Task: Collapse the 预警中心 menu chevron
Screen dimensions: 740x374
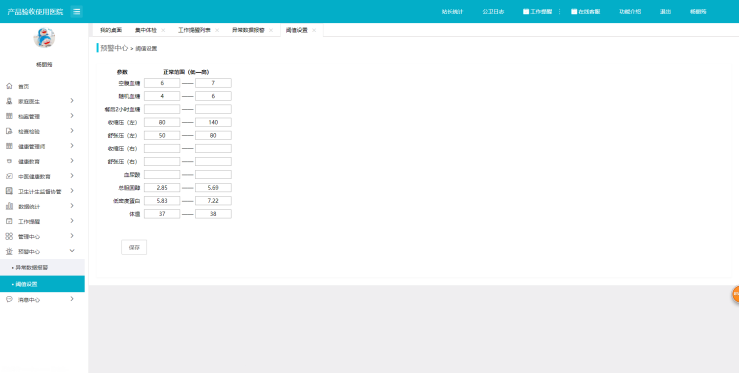Action: (x=72, y=251)
